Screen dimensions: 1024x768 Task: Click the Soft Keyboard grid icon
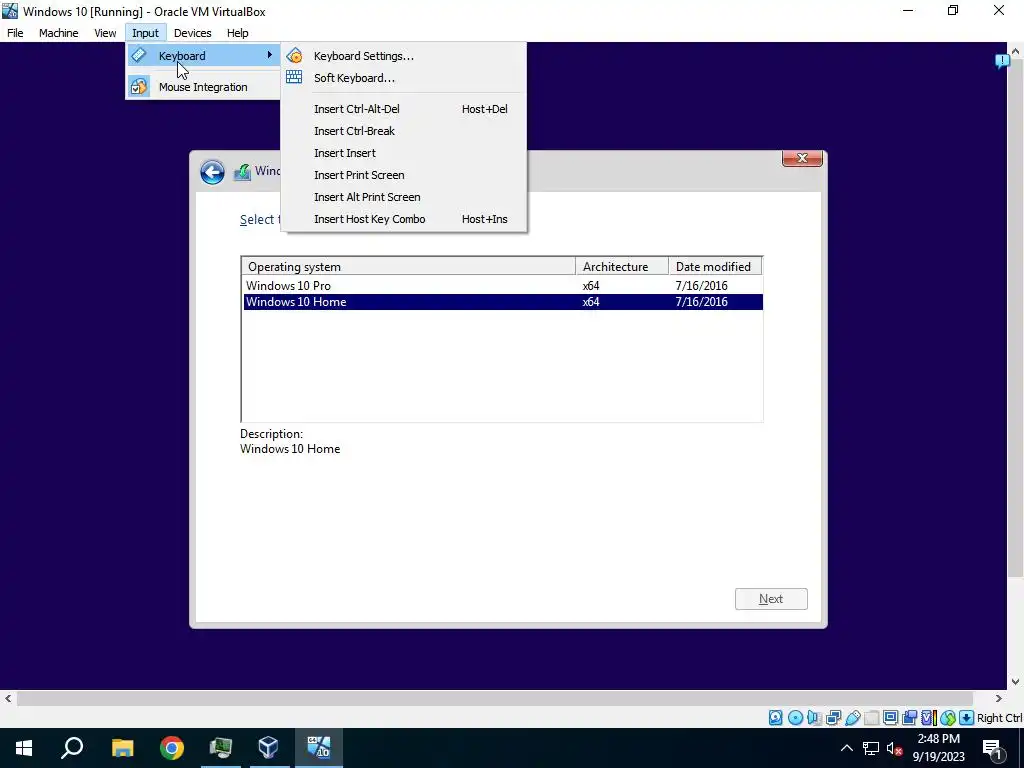coord(295,78)
